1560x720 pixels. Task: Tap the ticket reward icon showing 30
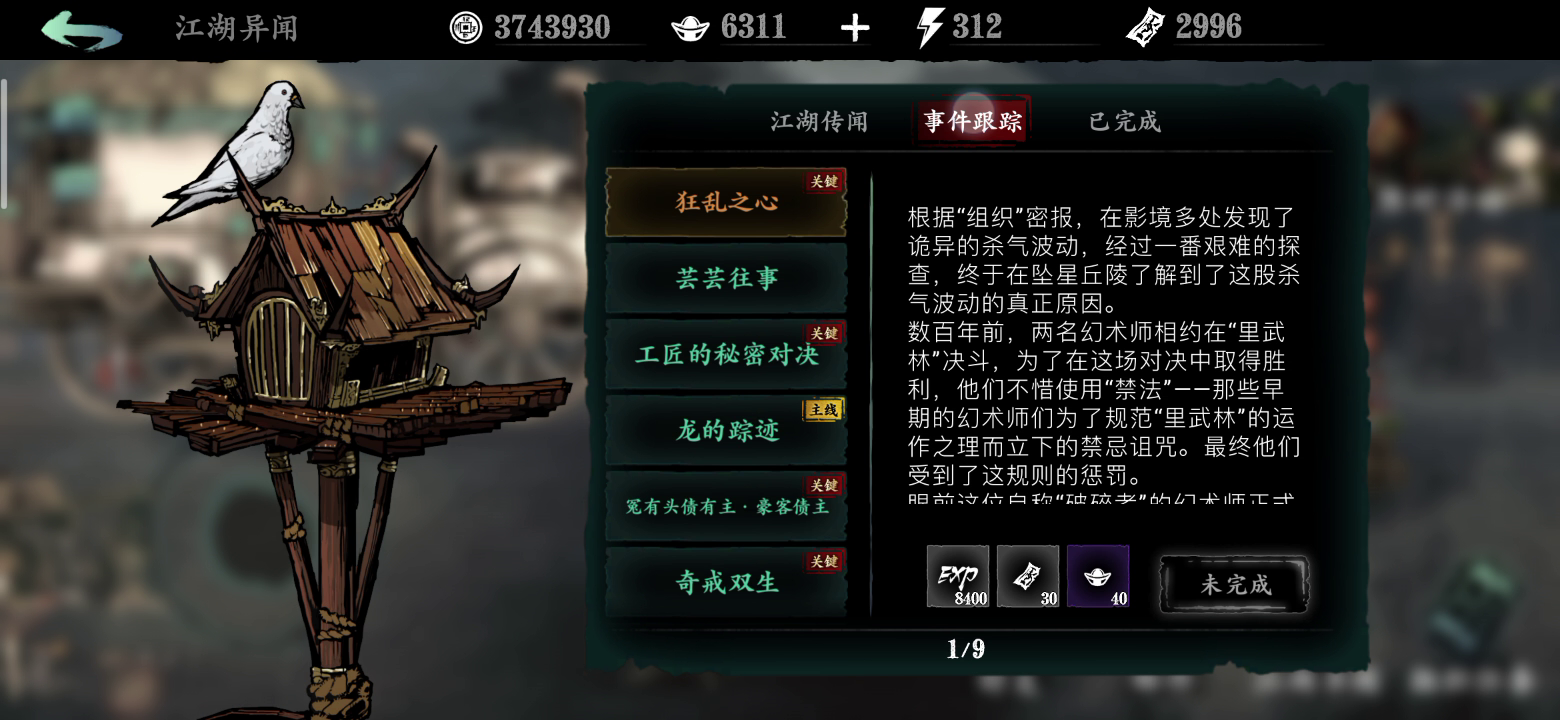[x=1028, y=576]
